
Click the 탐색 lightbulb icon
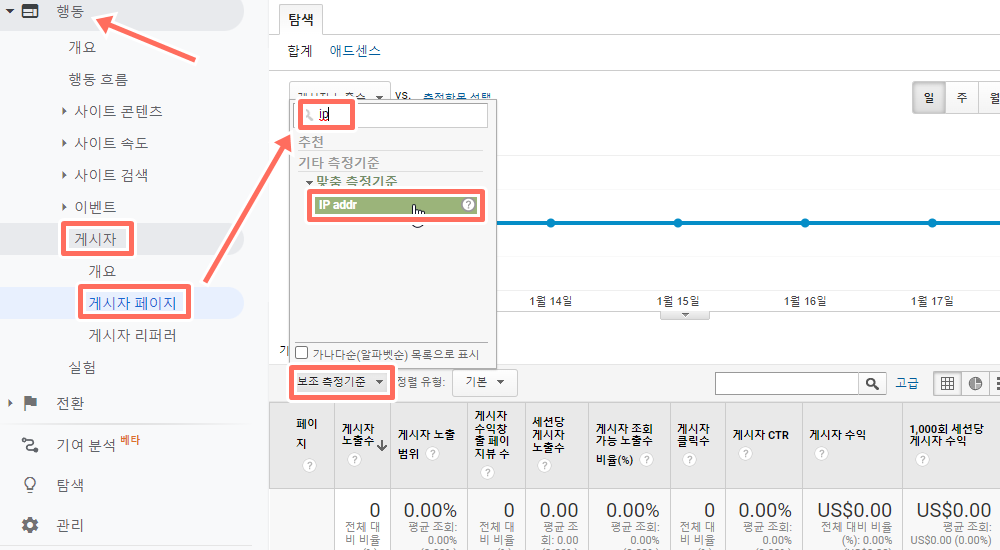pos(30,485)
